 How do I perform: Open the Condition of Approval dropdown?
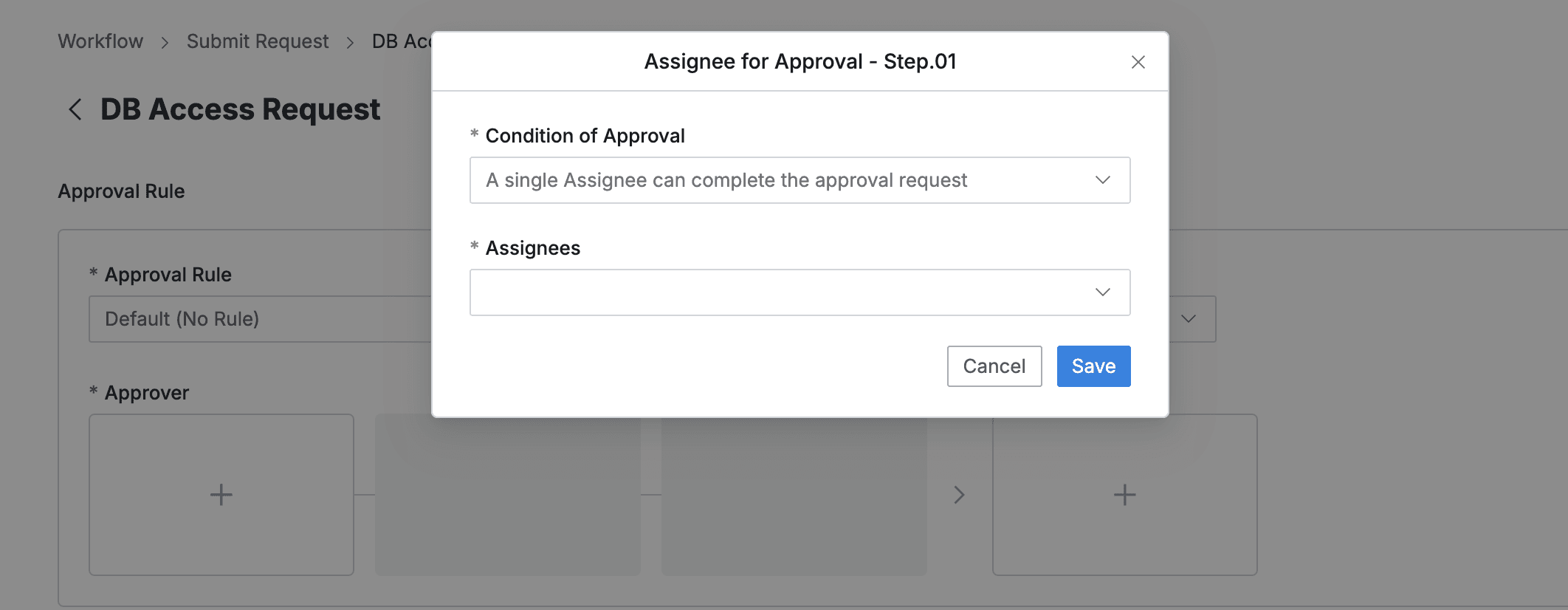click(800, 179)
